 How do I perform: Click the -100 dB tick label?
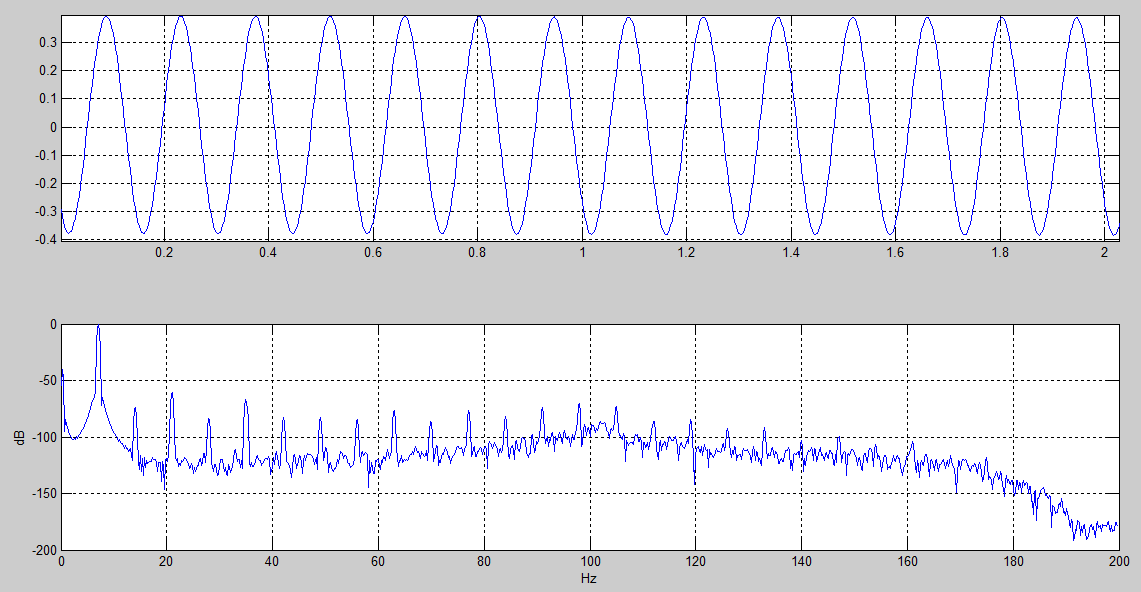pyautogui.click(x=44, y=437)
